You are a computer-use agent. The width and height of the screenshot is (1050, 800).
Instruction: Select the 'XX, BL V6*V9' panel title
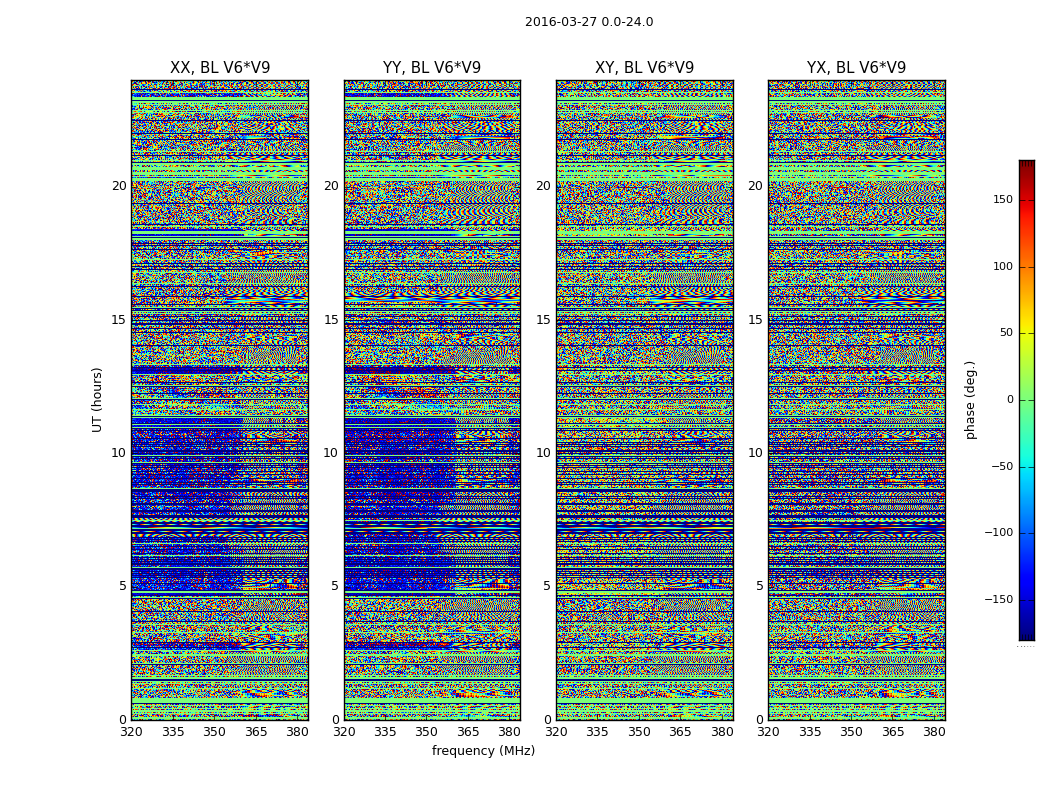[220, 68]
